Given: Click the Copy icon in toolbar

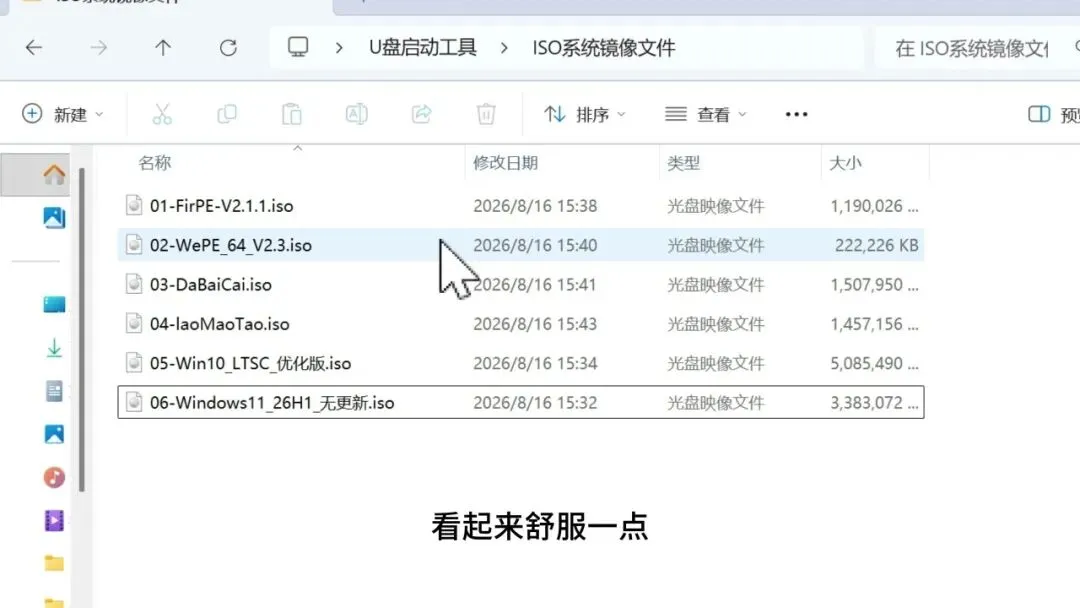Looking at the screenshot, I should tap(227, 114).
